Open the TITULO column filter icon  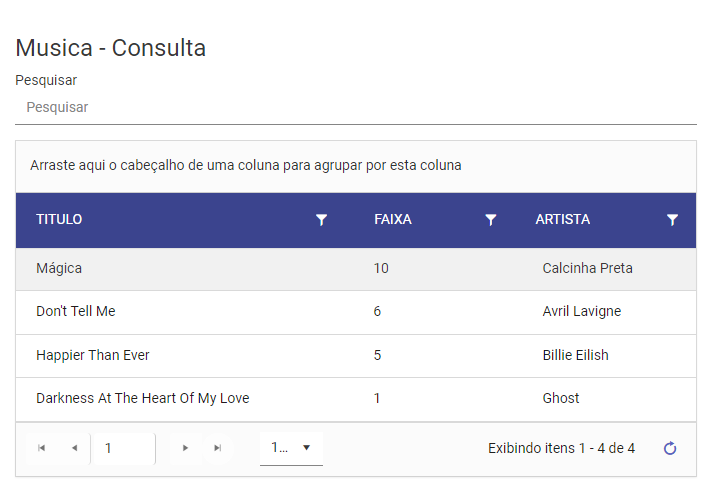321,220
